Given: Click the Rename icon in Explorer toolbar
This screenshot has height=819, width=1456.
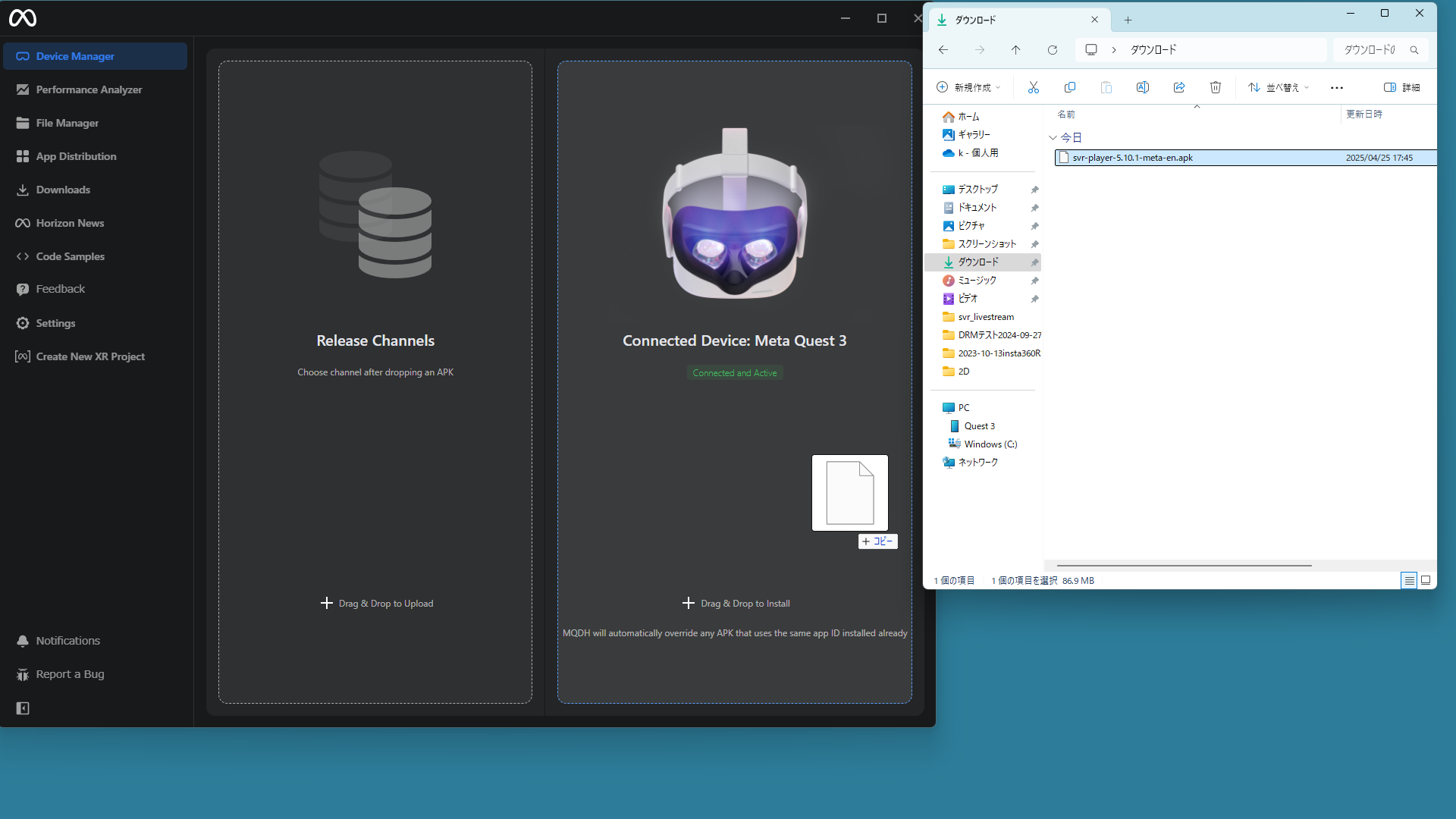Looking at the screenshot, I should (1143, 88).
